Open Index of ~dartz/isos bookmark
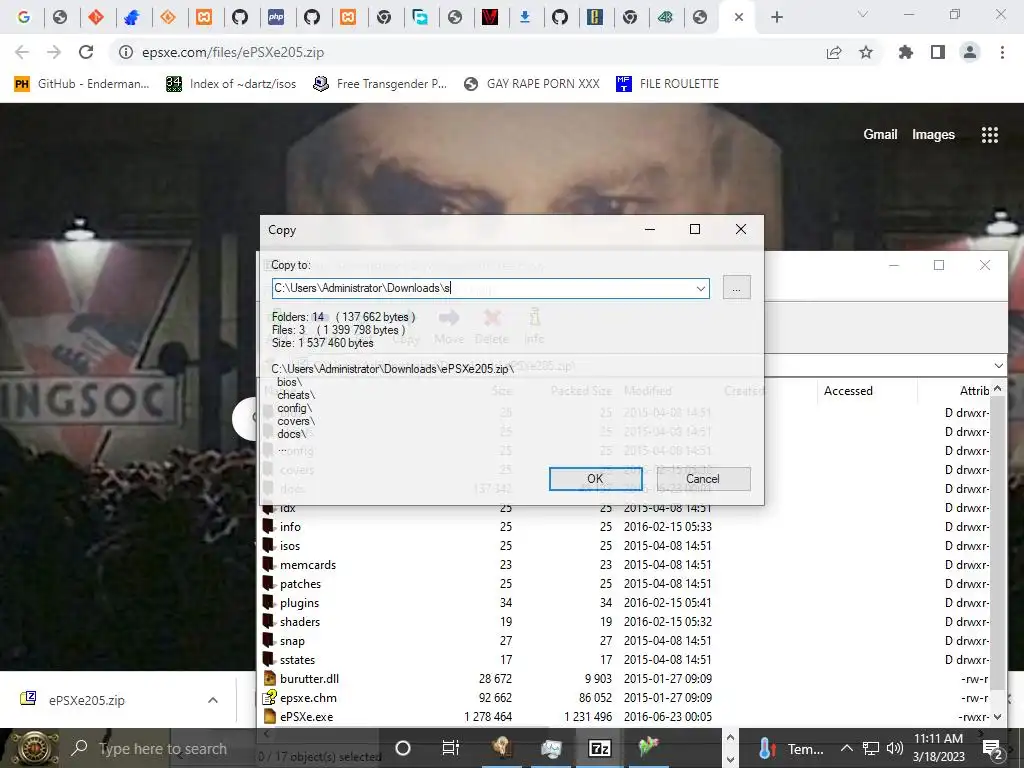 click(231, 84)
